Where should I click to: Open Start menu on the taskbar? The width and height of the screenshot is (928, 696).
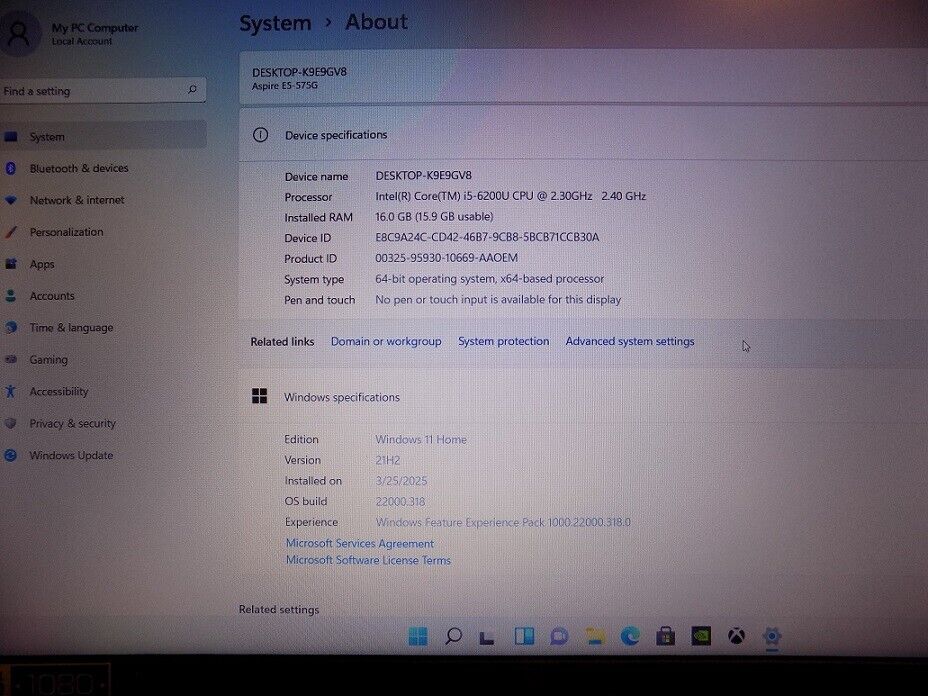(x=418, y=636)
